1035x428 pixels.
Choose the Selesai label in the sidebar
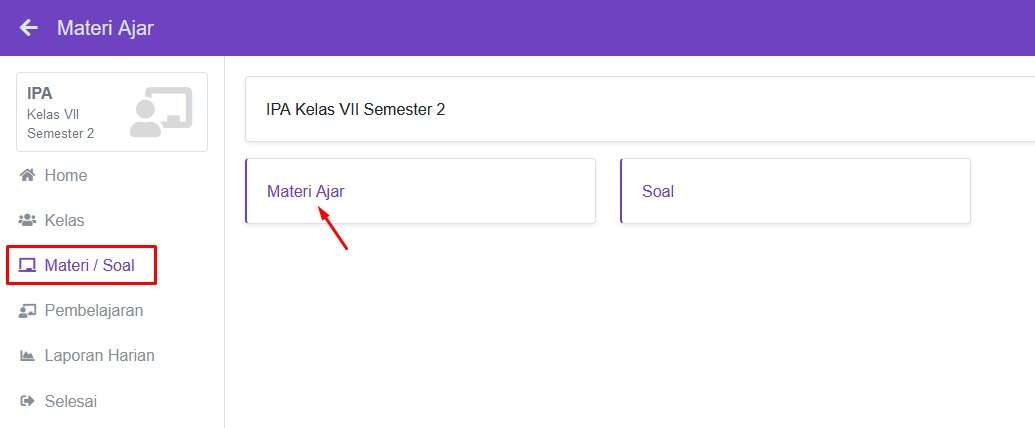click(70, 402)
